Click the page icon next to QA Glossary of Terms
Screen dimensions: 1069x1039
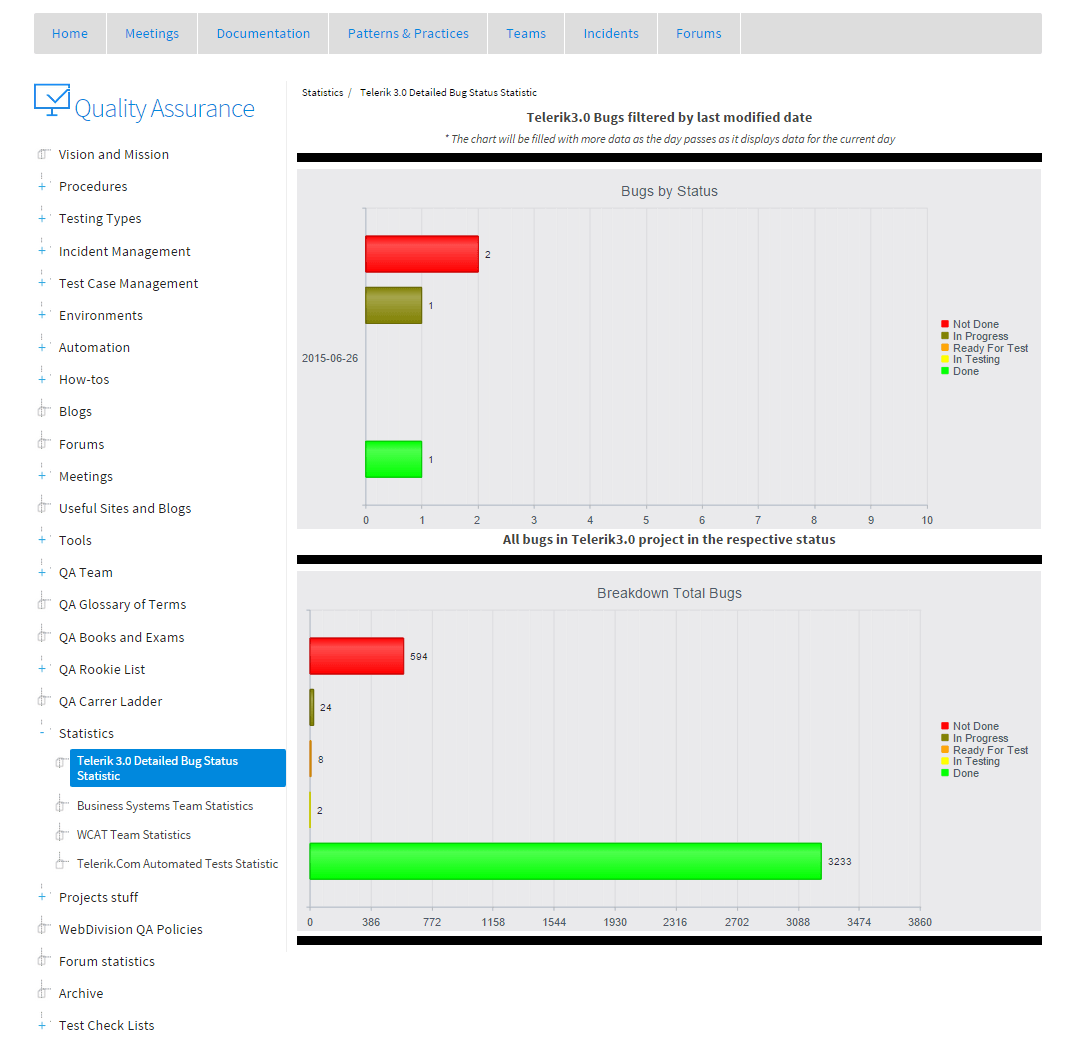point(43,604)
